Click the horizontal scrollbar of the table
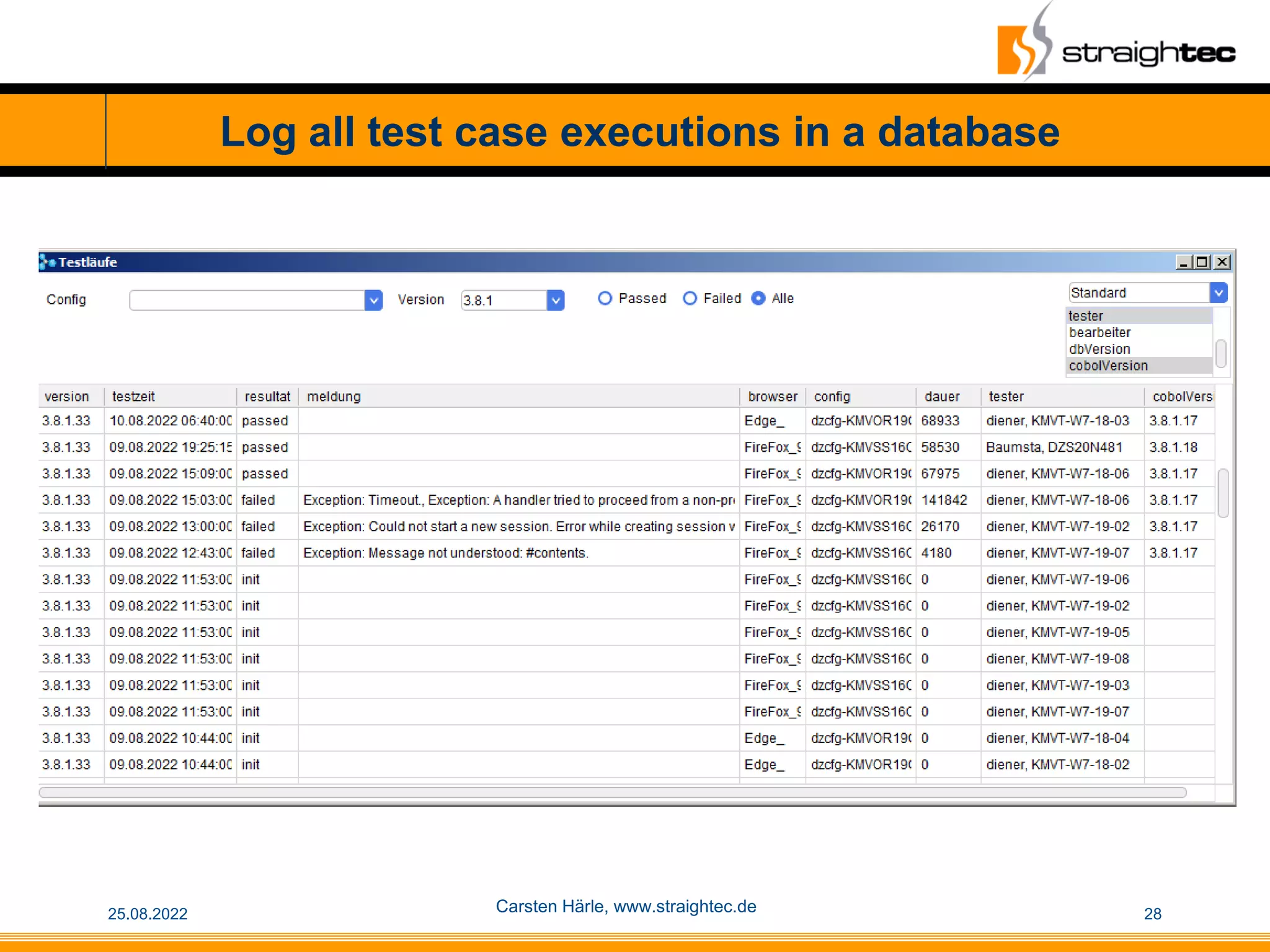The height and width of the screenshot is (952, 1270). point(613,792)
